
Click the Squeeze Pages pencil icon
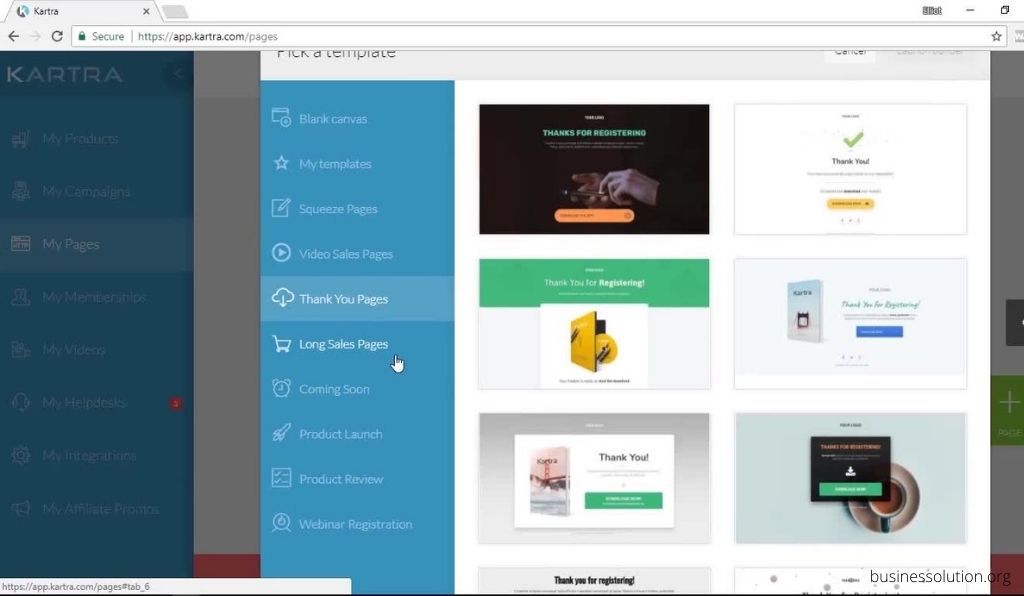point(281,208)
